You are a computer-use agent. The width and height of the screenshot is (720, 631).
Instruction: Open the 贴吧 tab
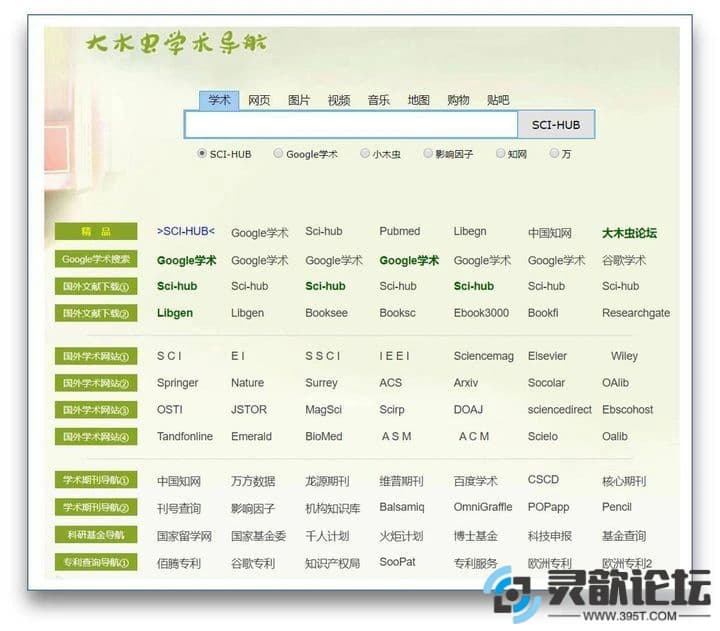tap(498, 100)
